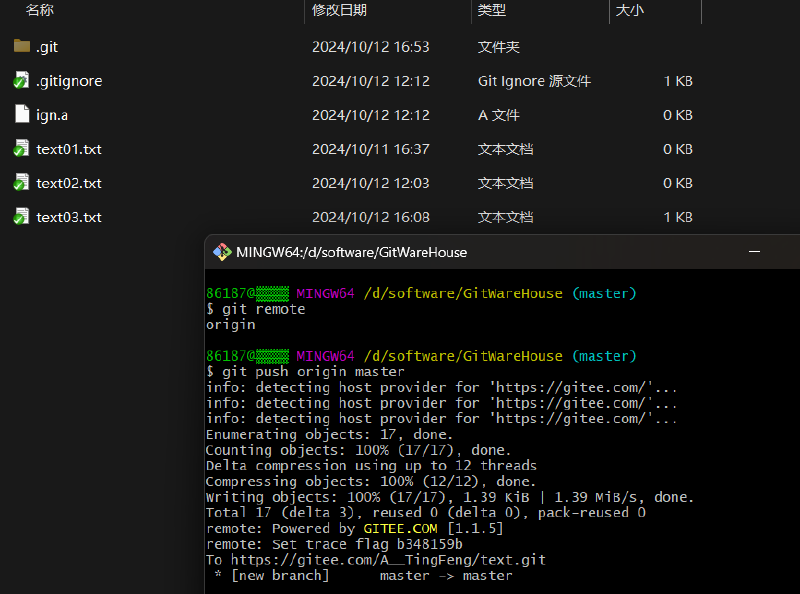
Task: Click the 'Total 17 (delta 3)' line
Action: pyautogui.click(x=426, y=512)
